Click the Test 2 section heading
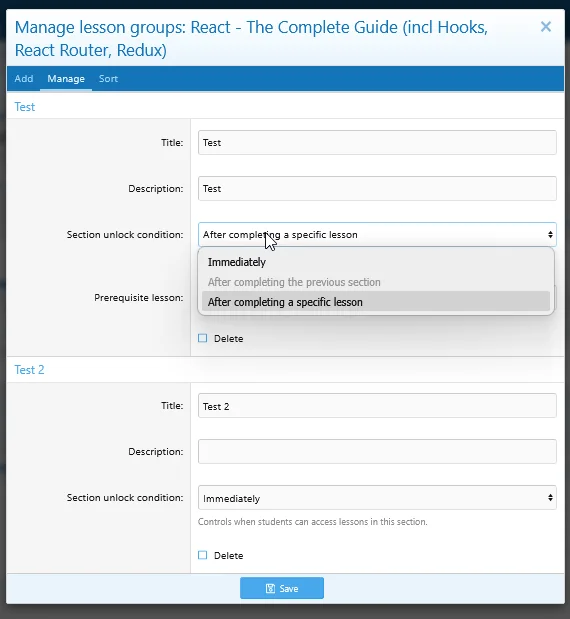The height and width of the screenshot is (619, 570). click(x=29, y=370)
